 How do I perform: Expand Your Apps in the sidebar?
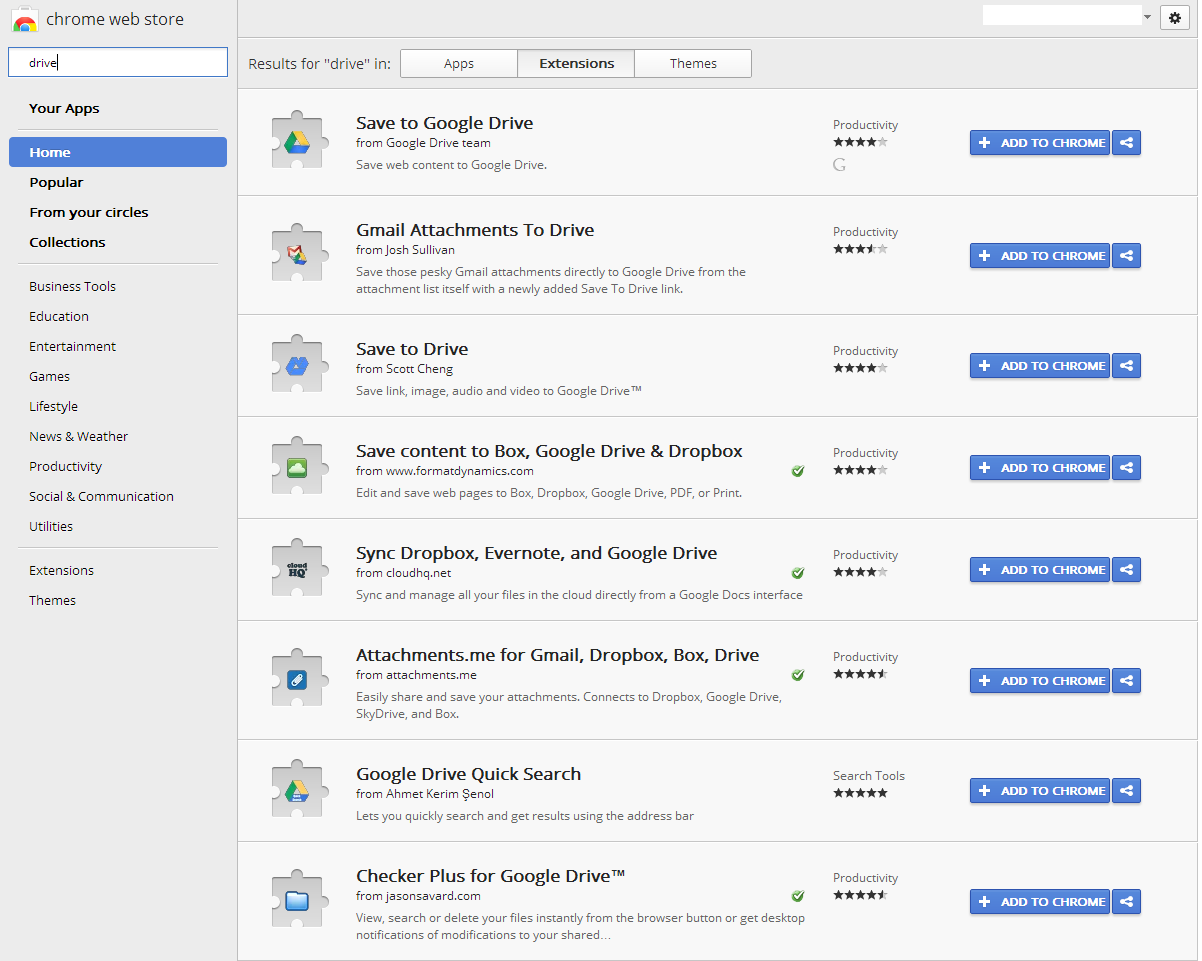click(64, 108)
